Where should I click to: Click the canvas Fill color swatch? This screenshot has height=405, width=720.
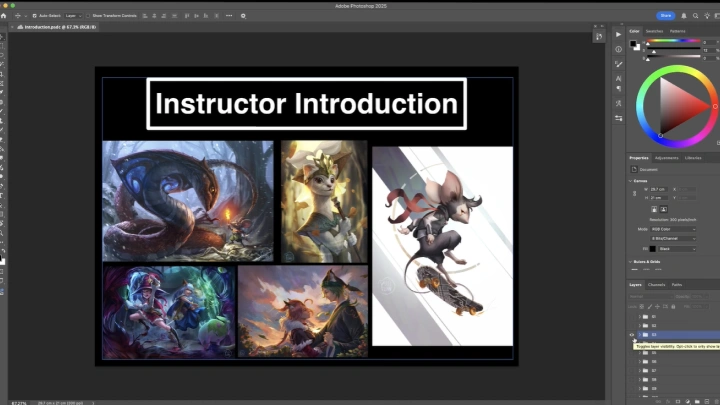coord(652,249)
